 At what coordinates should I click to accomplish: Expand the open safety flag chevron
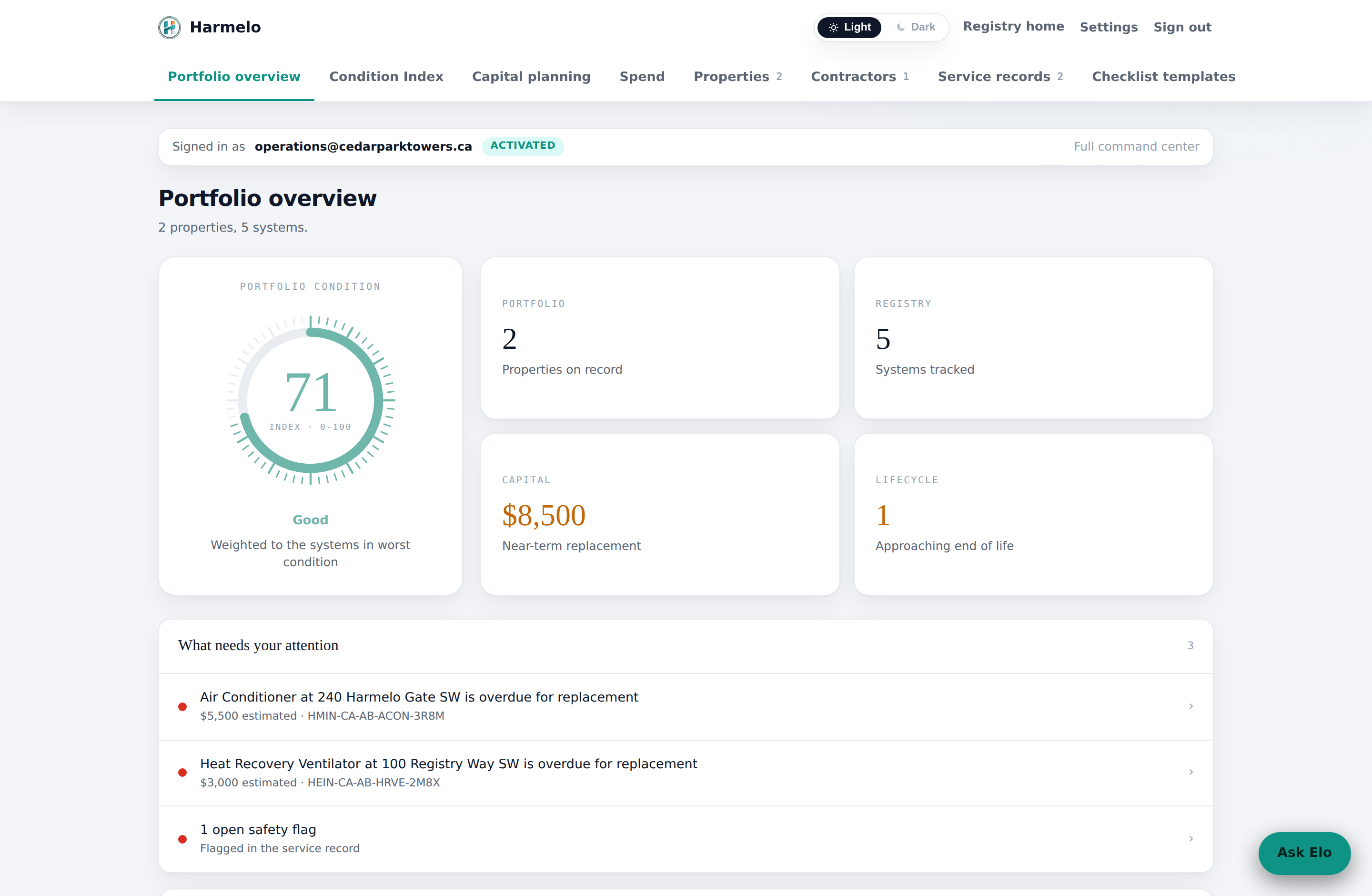tap(1190, 838)
